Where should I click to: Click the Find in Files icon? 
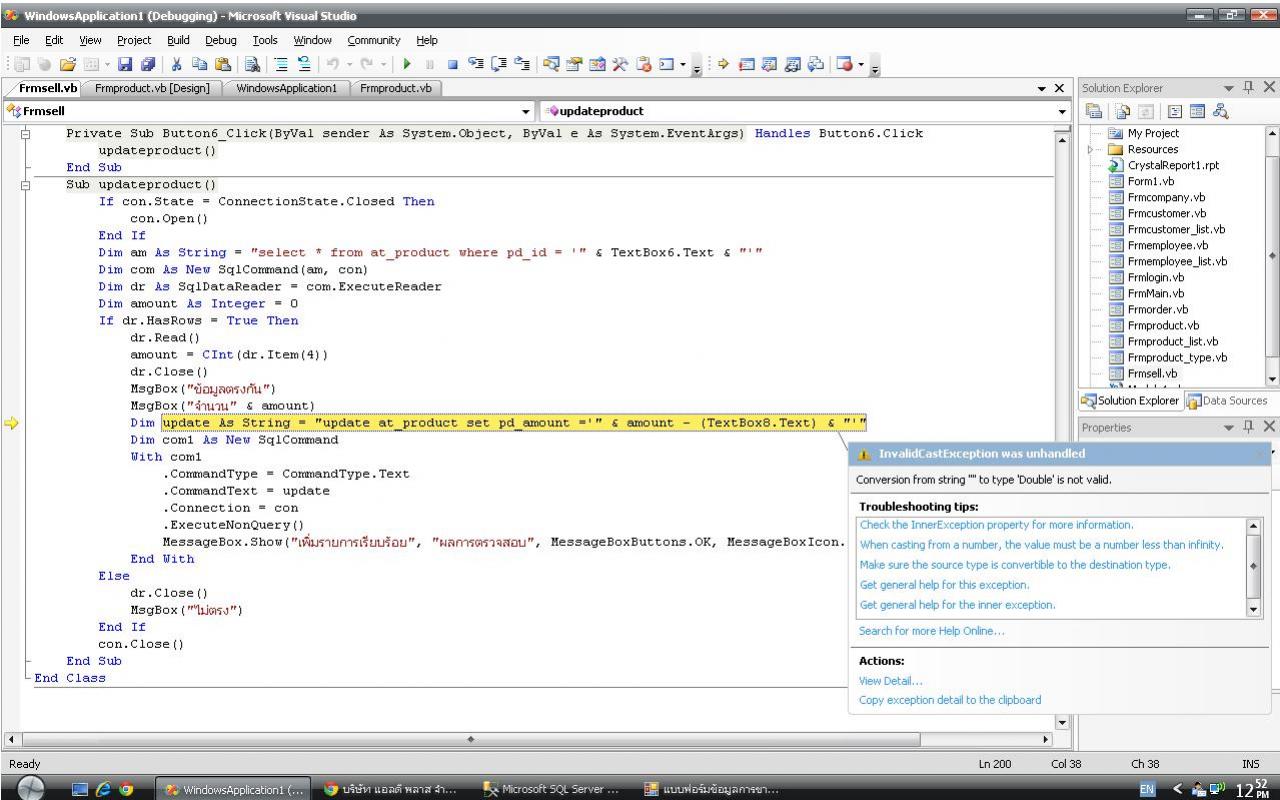[x=252, y=64]
